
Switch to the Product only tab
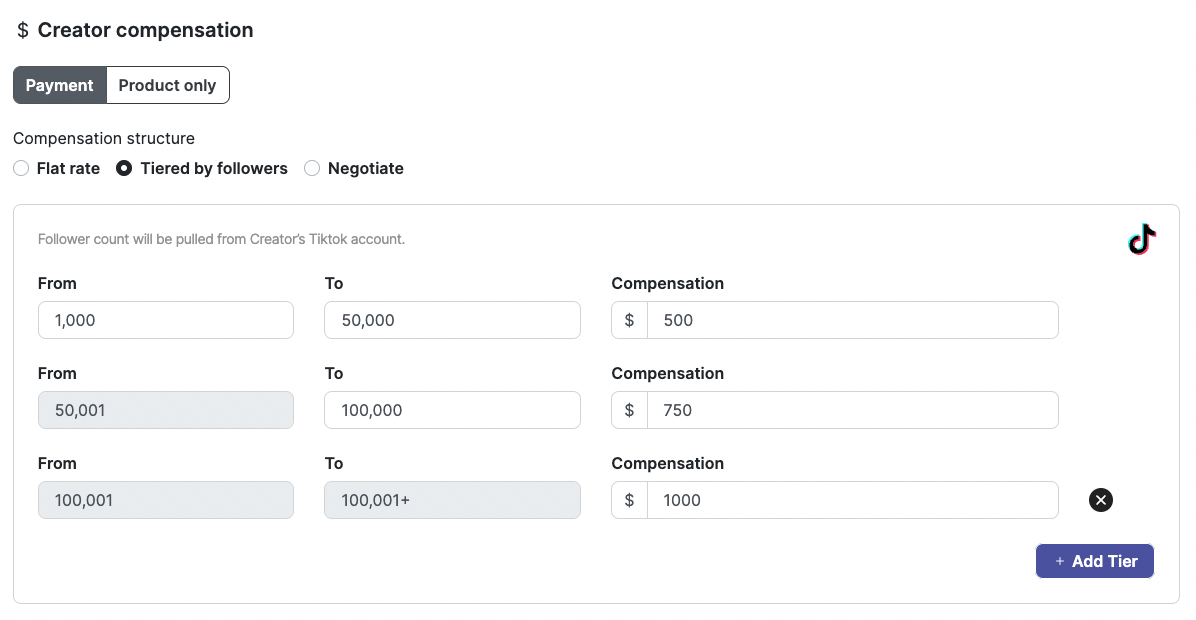click(x=167, y=85)
